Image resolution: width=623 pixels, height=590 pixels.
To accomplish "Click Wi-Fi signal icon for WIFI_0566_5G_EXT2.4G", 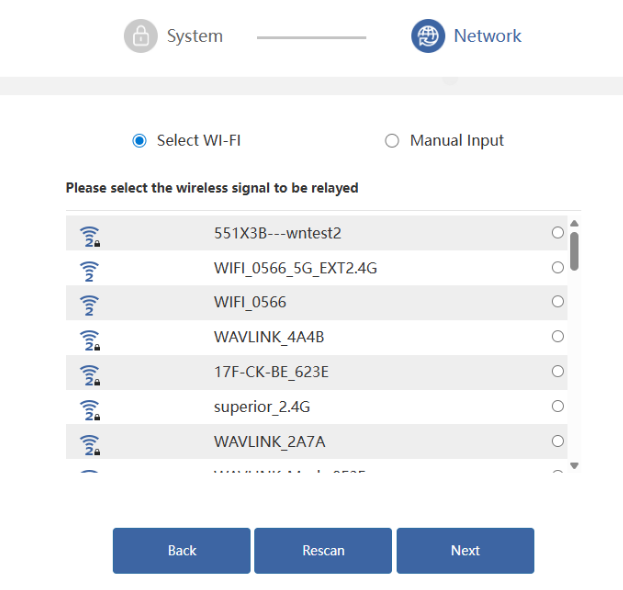I will click(x=89, y=272).
